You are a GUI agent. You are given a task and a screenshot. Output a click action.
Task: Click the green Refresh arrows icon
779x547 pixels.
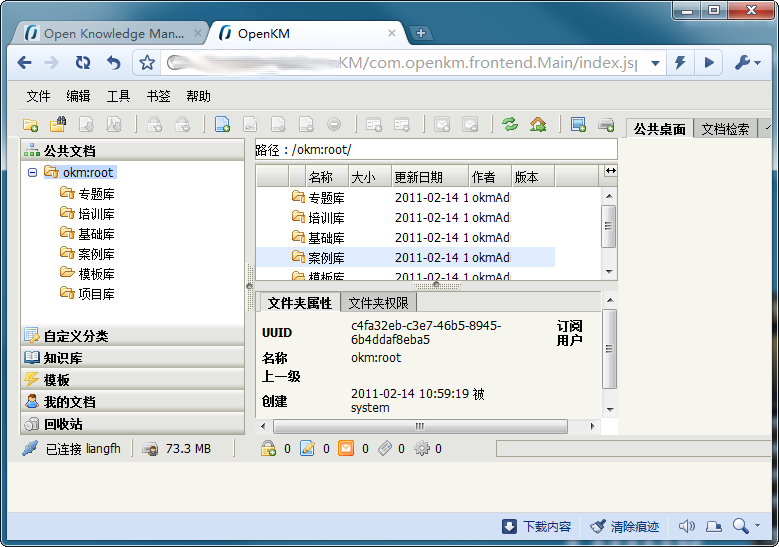510,124
